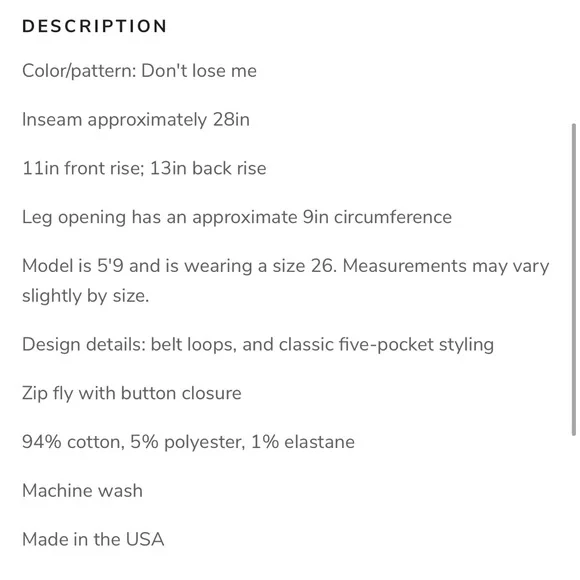
Task: Click the '11in front rise' text
Action: [81, 169]
